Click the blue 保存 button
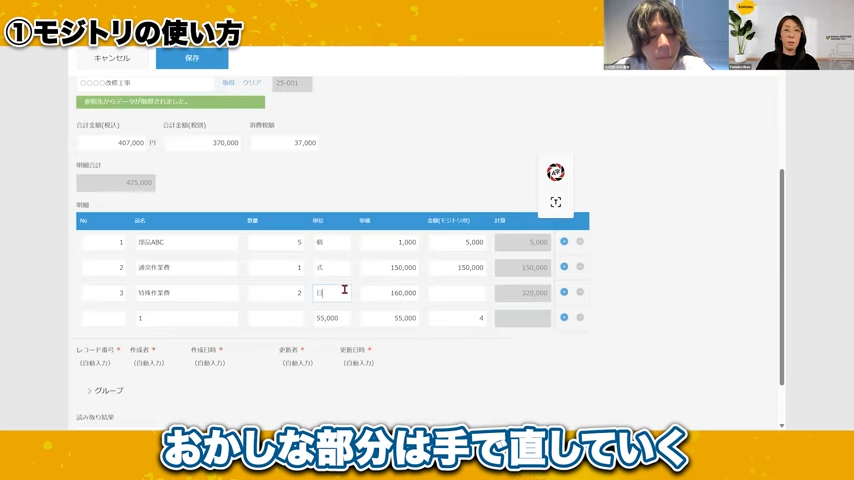854x480 pixels. click(192, 58)
